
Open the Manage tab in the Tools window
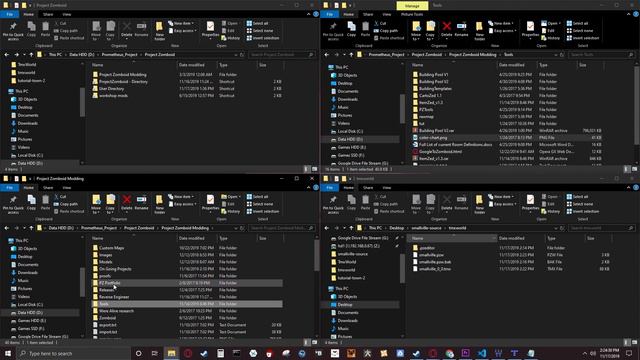tap(412, 5)
